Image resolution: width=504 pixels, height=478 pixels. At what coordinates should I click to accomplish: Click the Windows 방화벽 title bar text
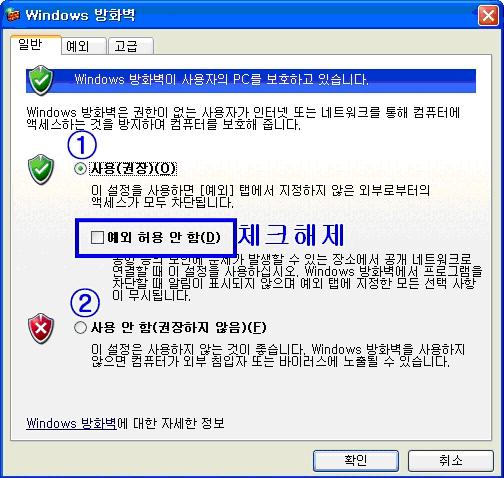[80, 15]
